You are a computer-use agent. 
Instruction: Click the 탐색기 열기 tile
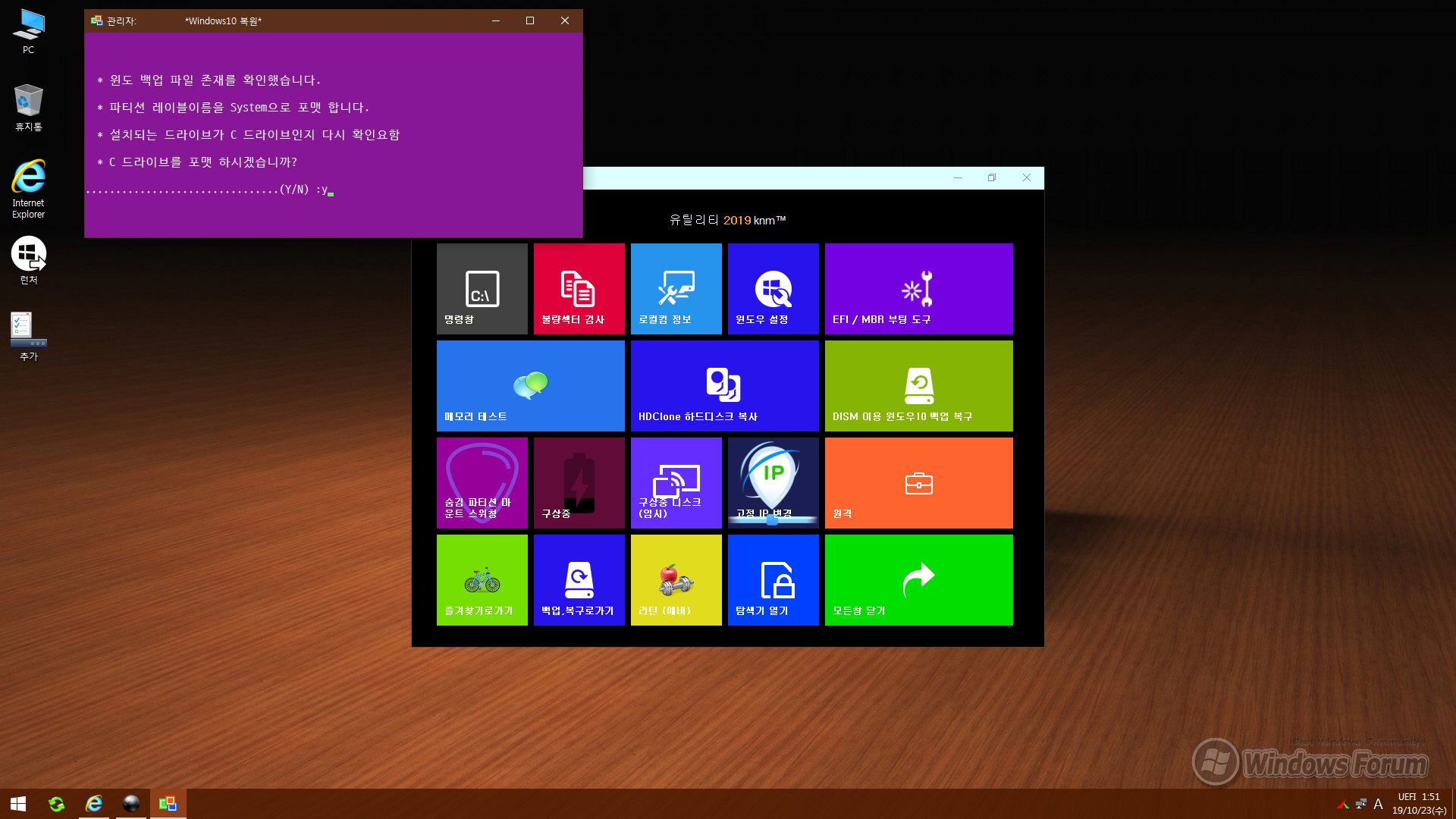pos(773,580)
